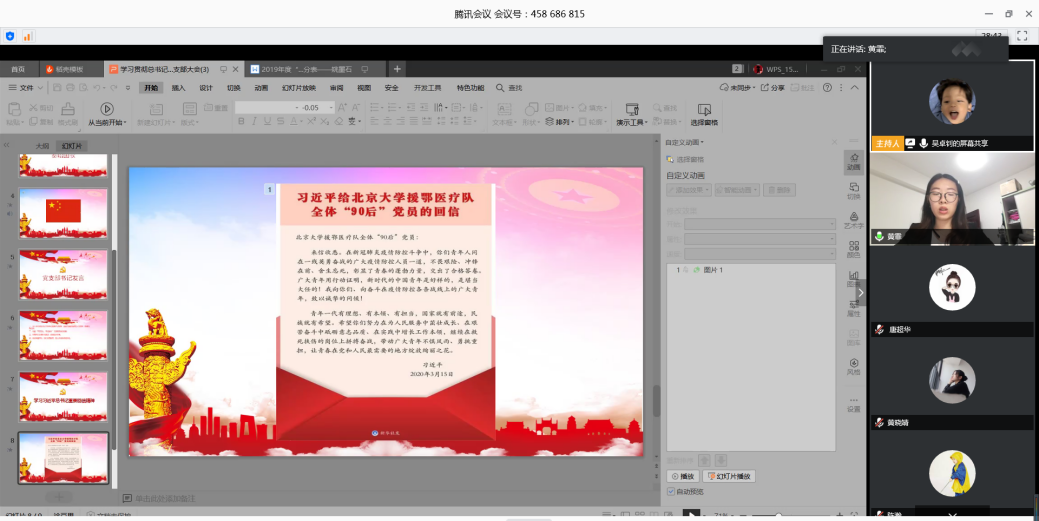Toggle bold formatting B

click(x=241, y=121)
